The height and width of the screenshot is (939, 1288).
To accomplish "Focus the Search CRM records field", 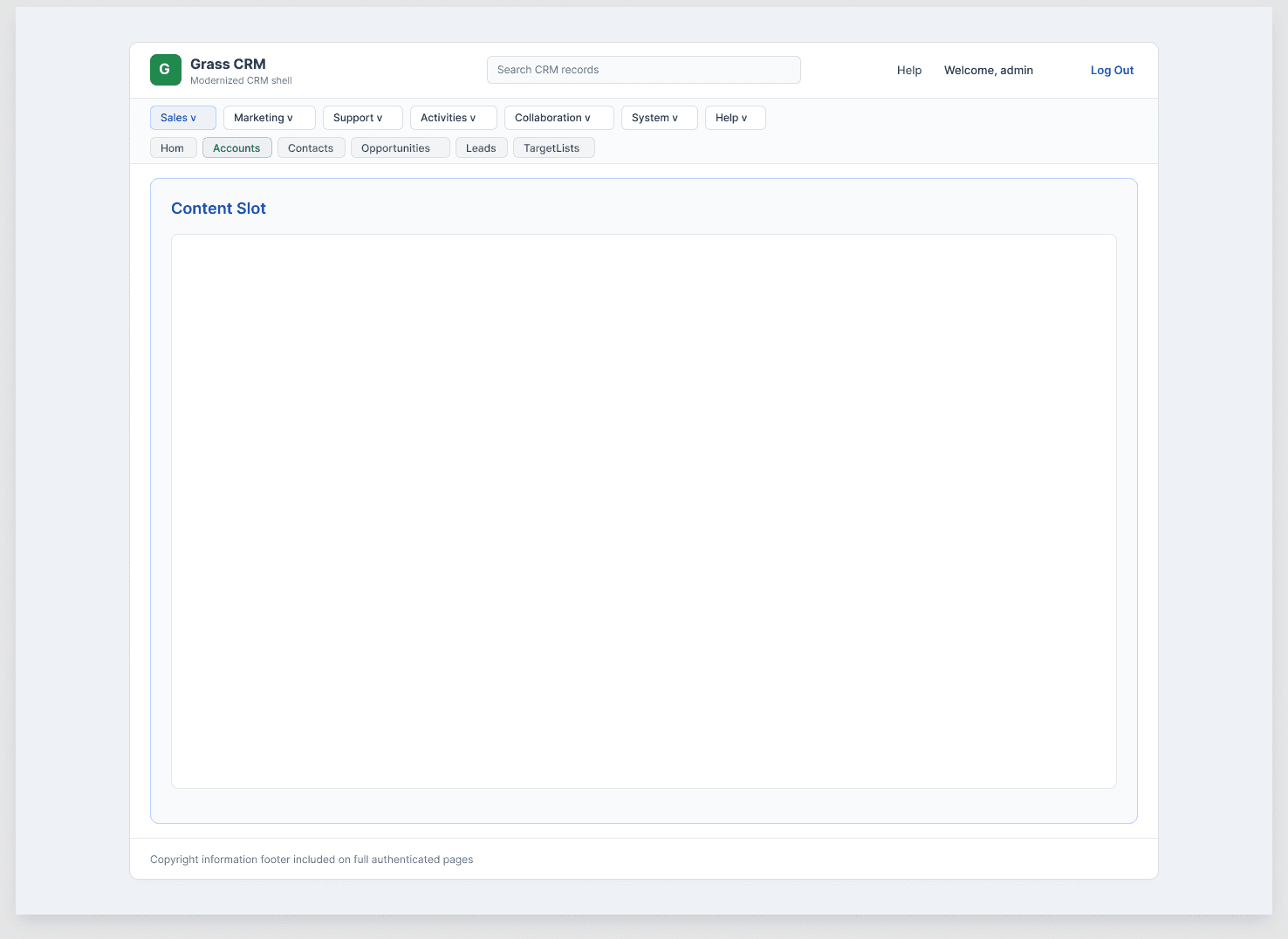I will click(644, 70).
